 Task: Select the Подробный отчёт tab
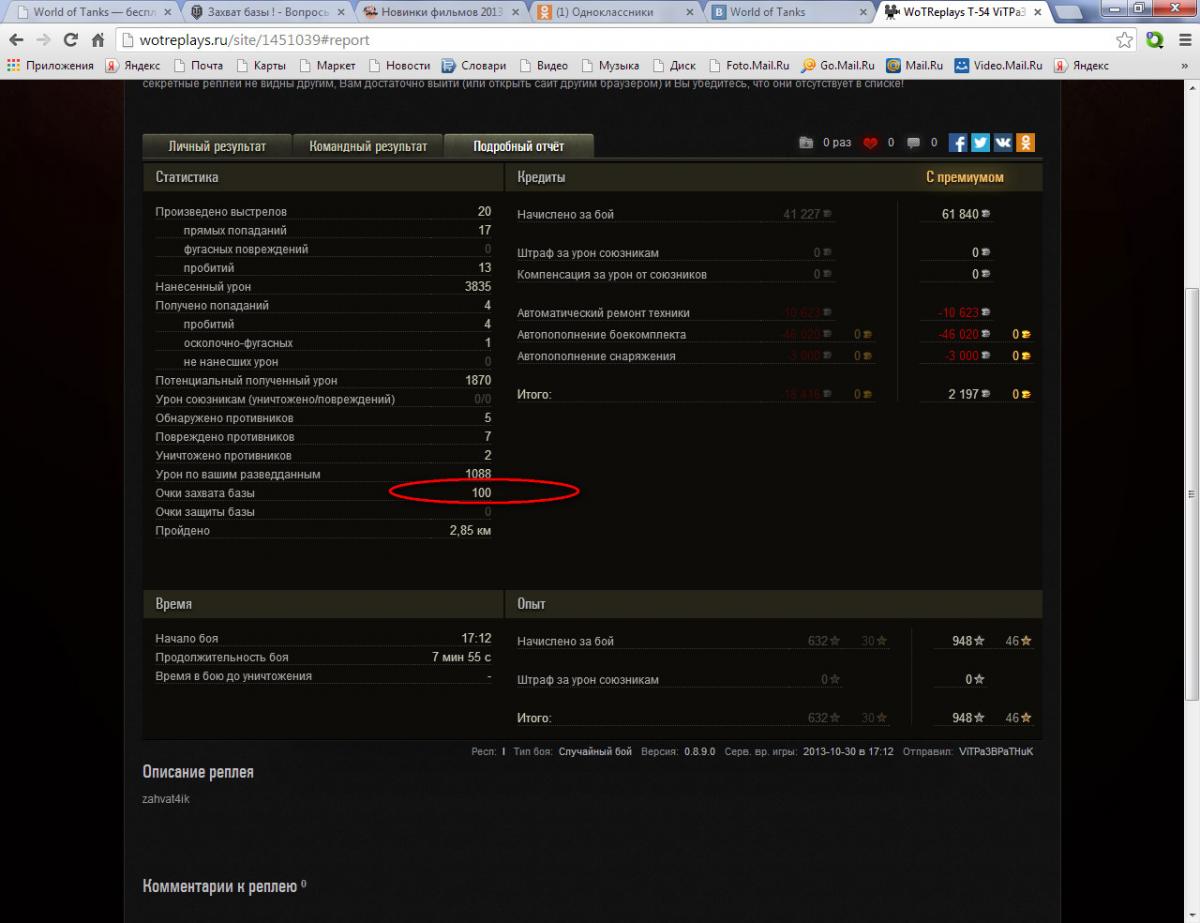click(519, 146)
